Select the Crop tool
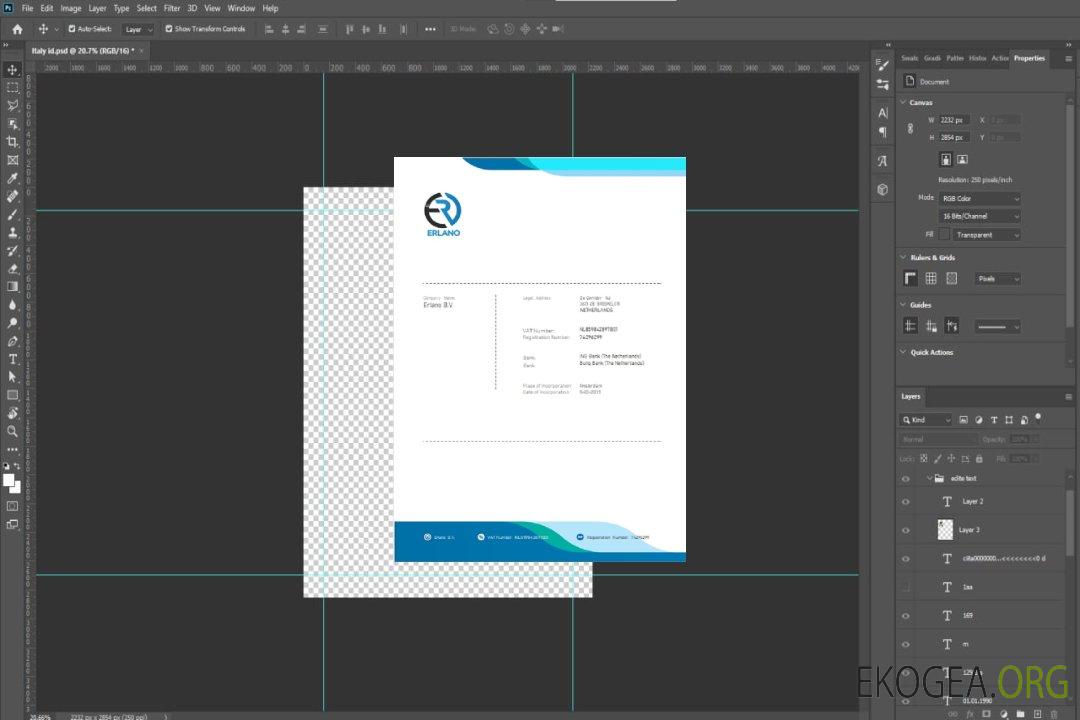 [x=13, y=142]
